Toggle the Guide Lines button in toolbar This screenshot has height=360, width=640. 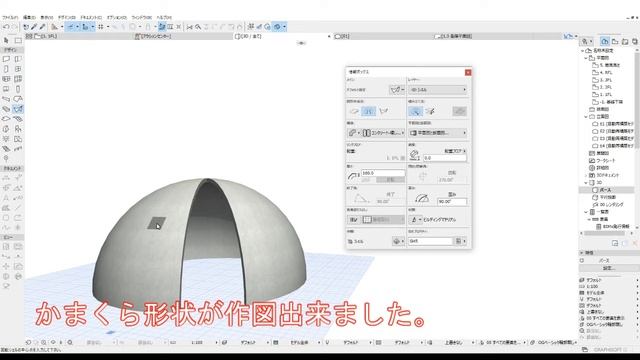point(70,27)
